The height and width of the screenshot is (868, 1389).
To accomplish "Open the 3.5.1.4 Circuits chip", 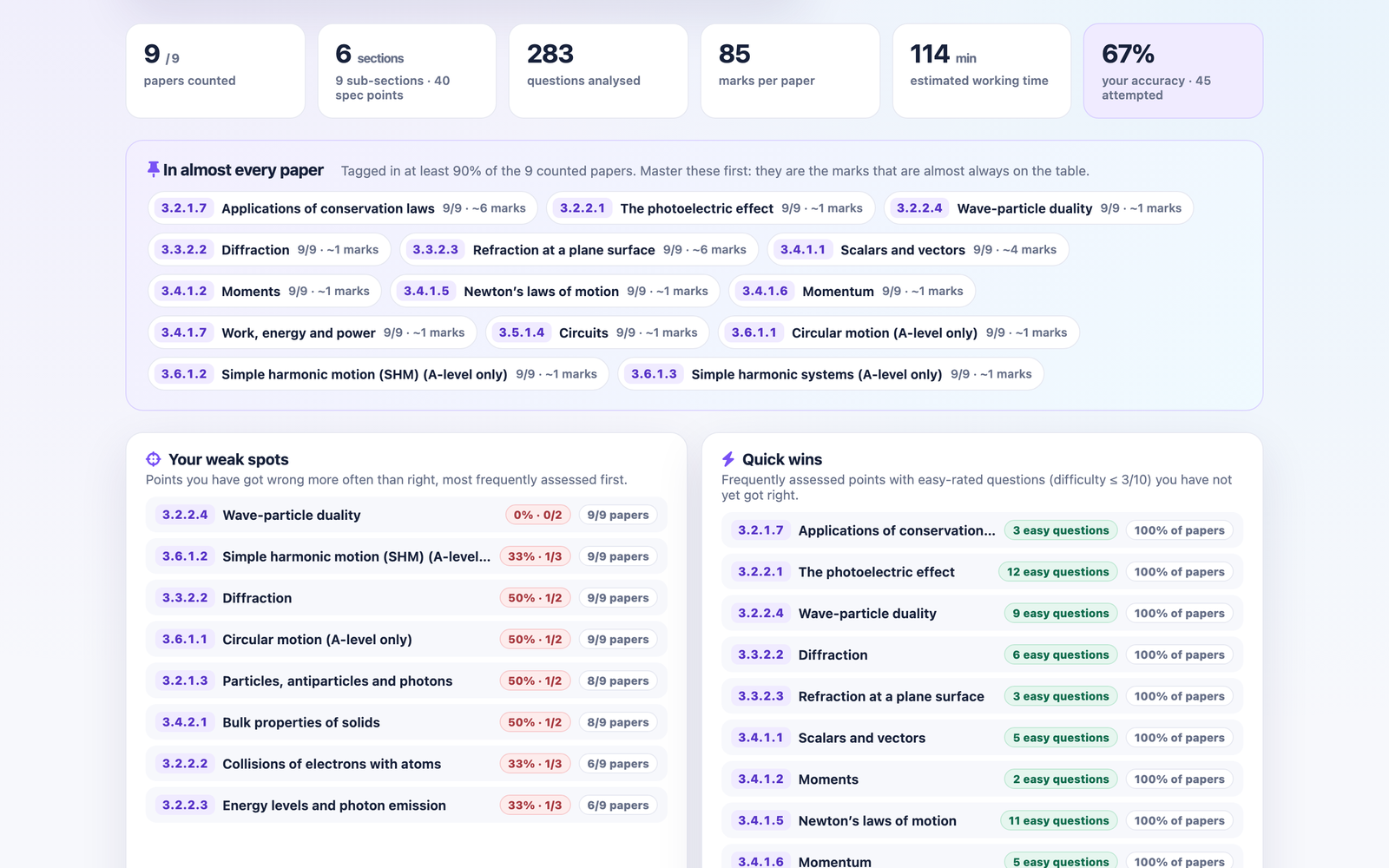I will 597,333.
